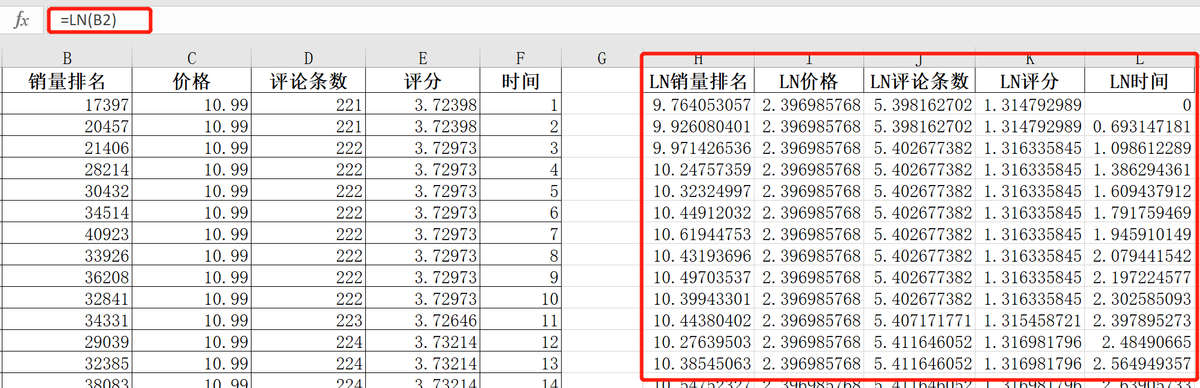Select column C header
1200x388 pixels.
192,58
